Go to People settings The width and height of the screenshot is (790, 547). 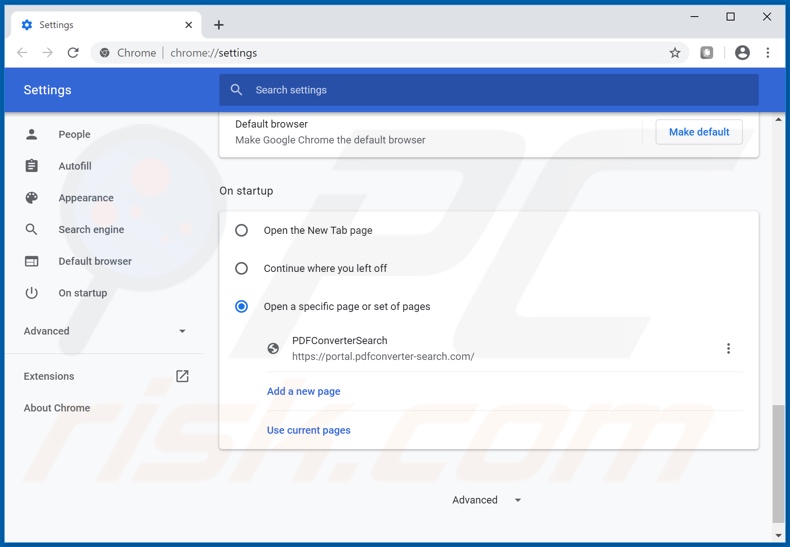click(x=74, y=134)
